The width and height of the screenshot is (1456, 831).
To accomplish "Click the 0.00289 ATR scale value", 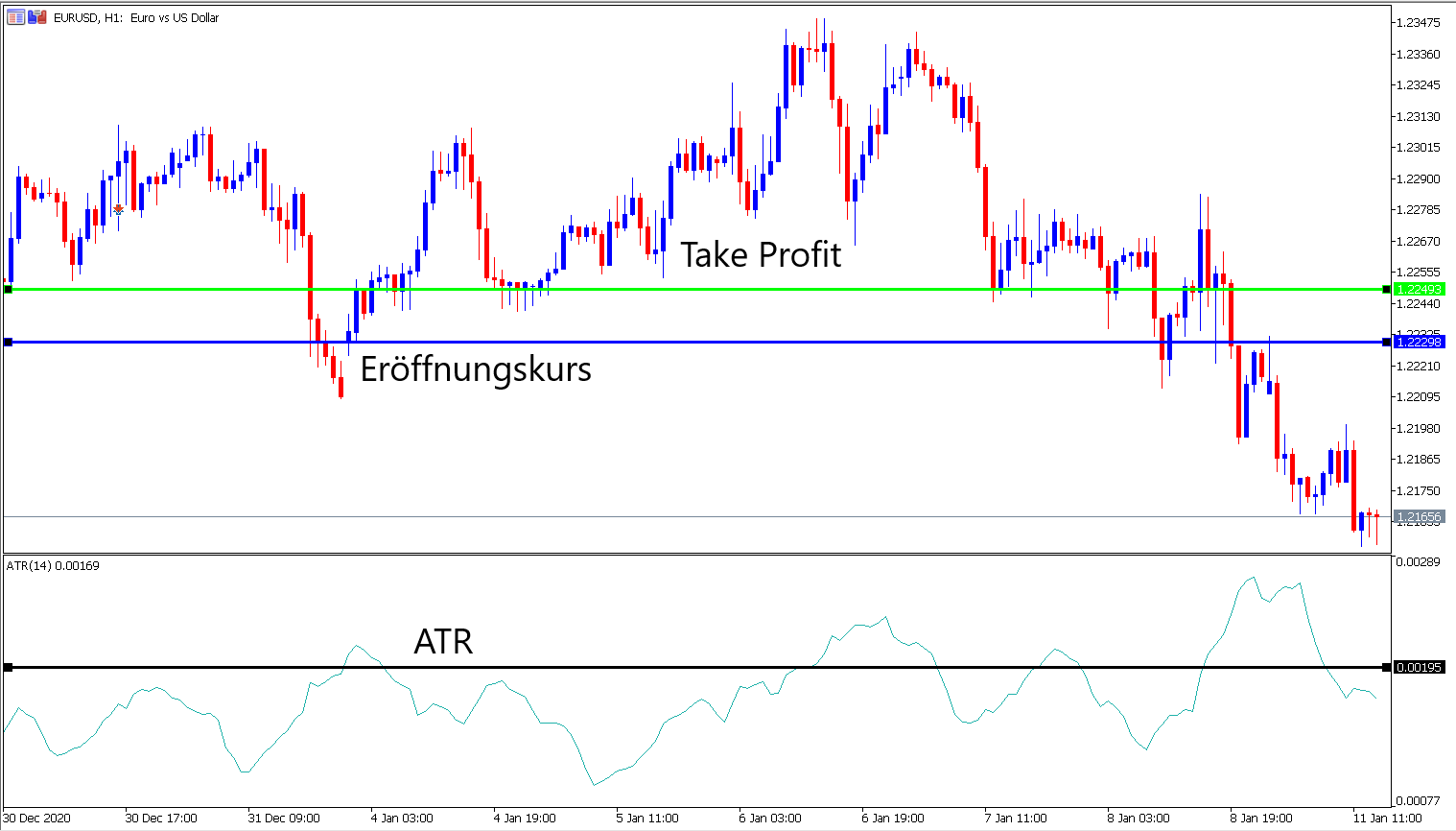I will pos(1419,561).
